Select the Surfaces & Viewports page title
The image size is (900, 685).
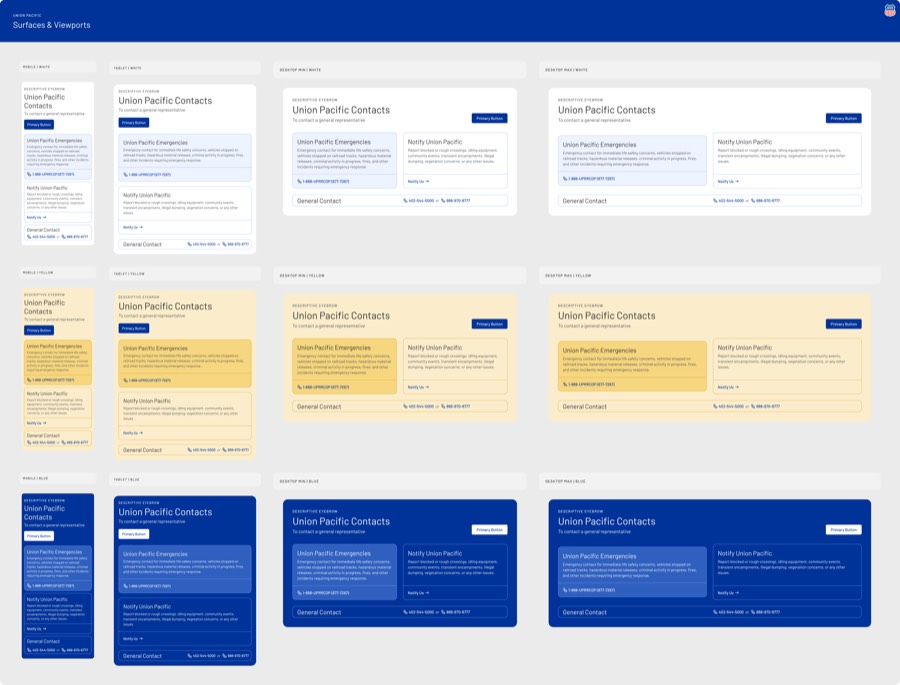(x=52, y=25)
